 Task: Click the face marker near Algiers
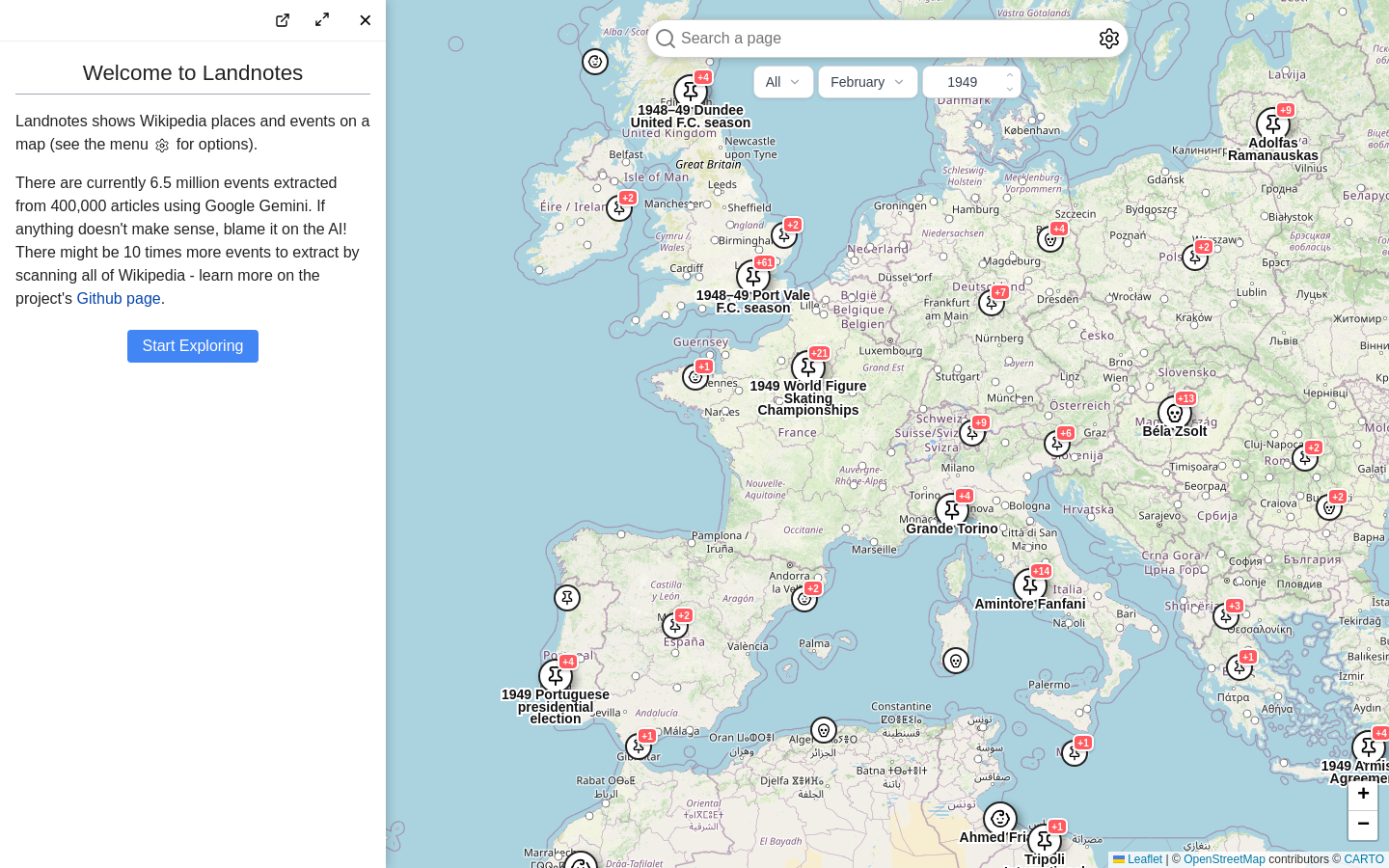[x=824, y=730]
